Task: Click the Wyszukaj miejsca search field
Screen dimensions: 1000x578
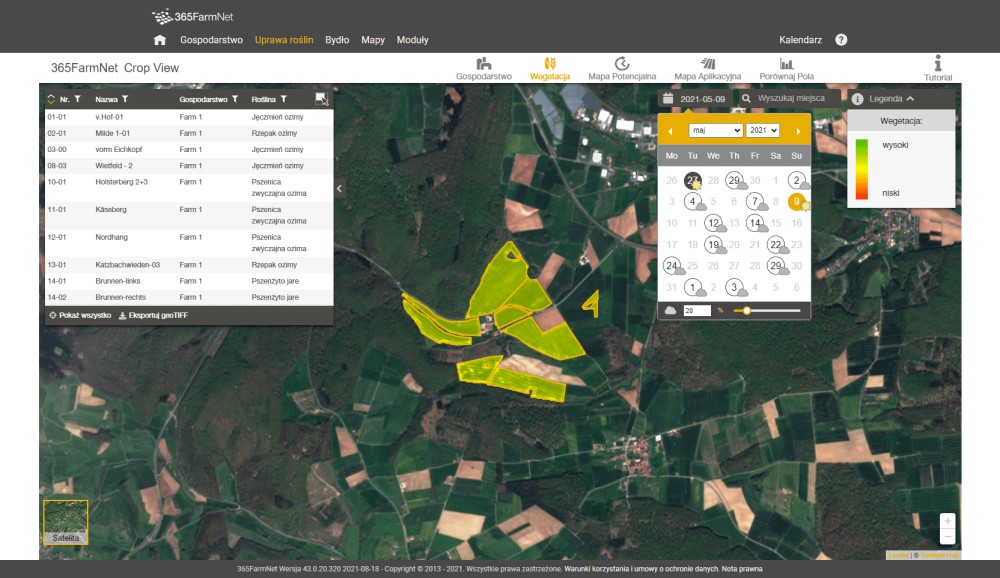Action: pos(791,98)
